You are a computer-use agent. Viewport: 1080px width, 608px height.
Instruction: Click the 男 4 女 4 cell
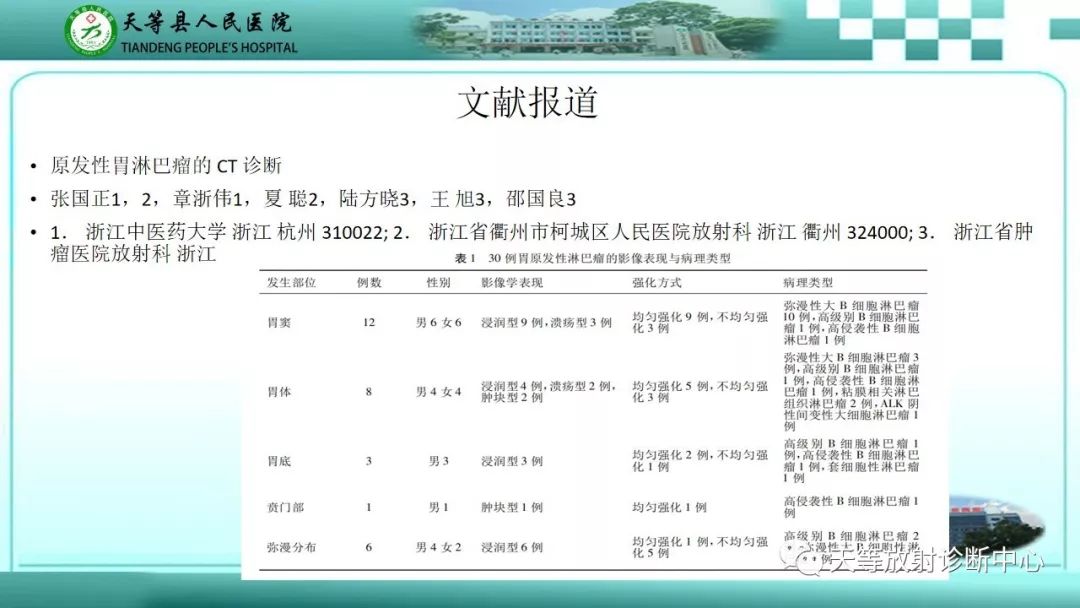click(x=438, y=392)
